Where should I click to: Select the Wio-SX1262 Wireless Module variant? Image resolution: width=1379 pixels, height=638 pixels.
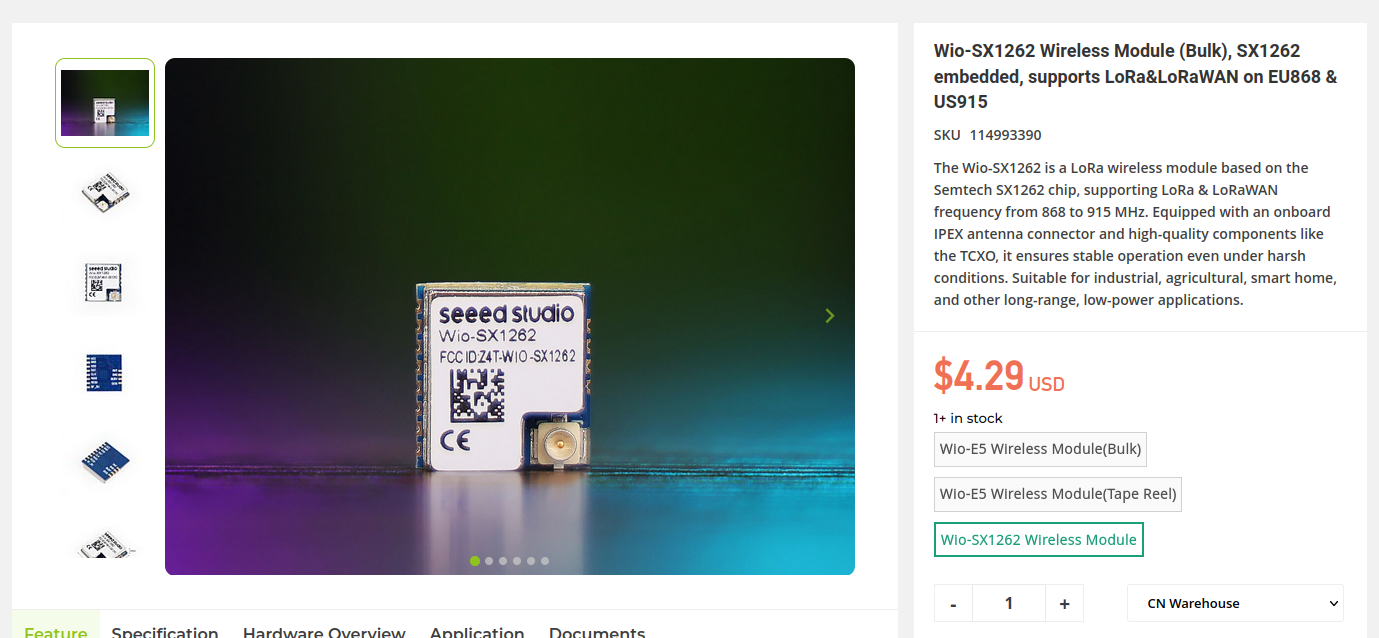(1039, 540)
